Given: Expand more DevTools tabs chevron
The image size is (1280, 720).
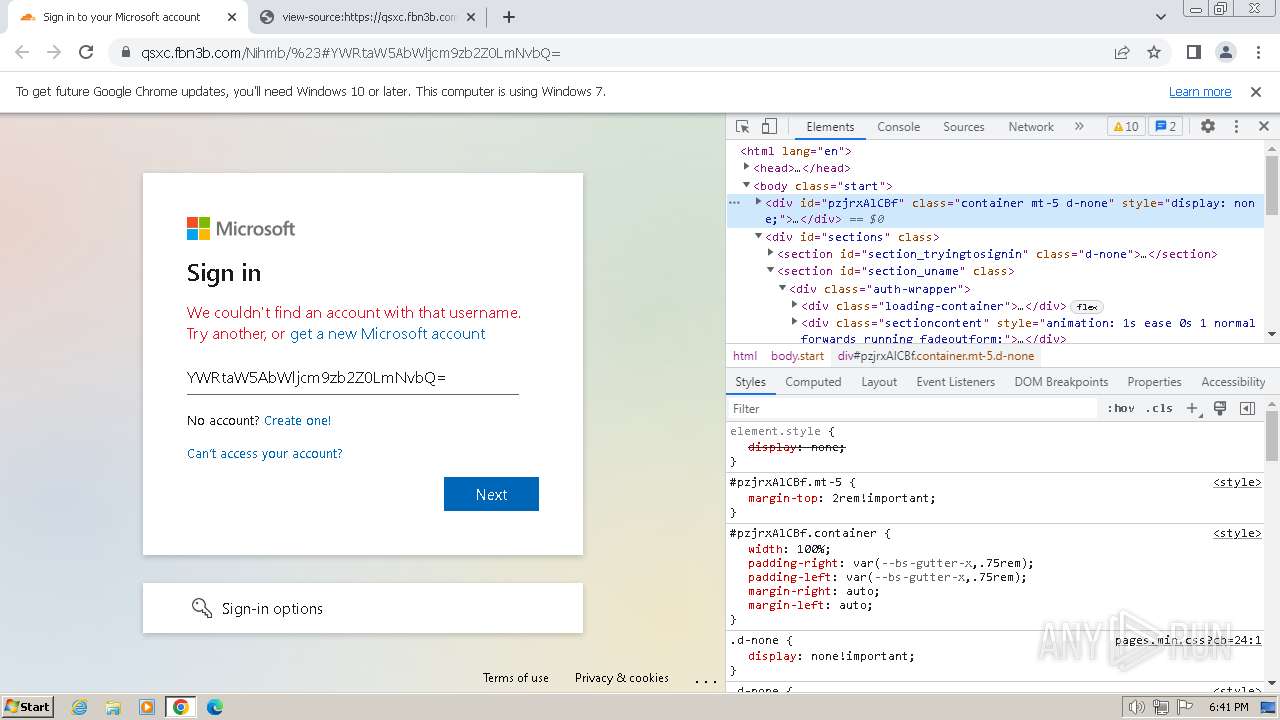Looking at the screenshot, I should tap(1079, 127).
